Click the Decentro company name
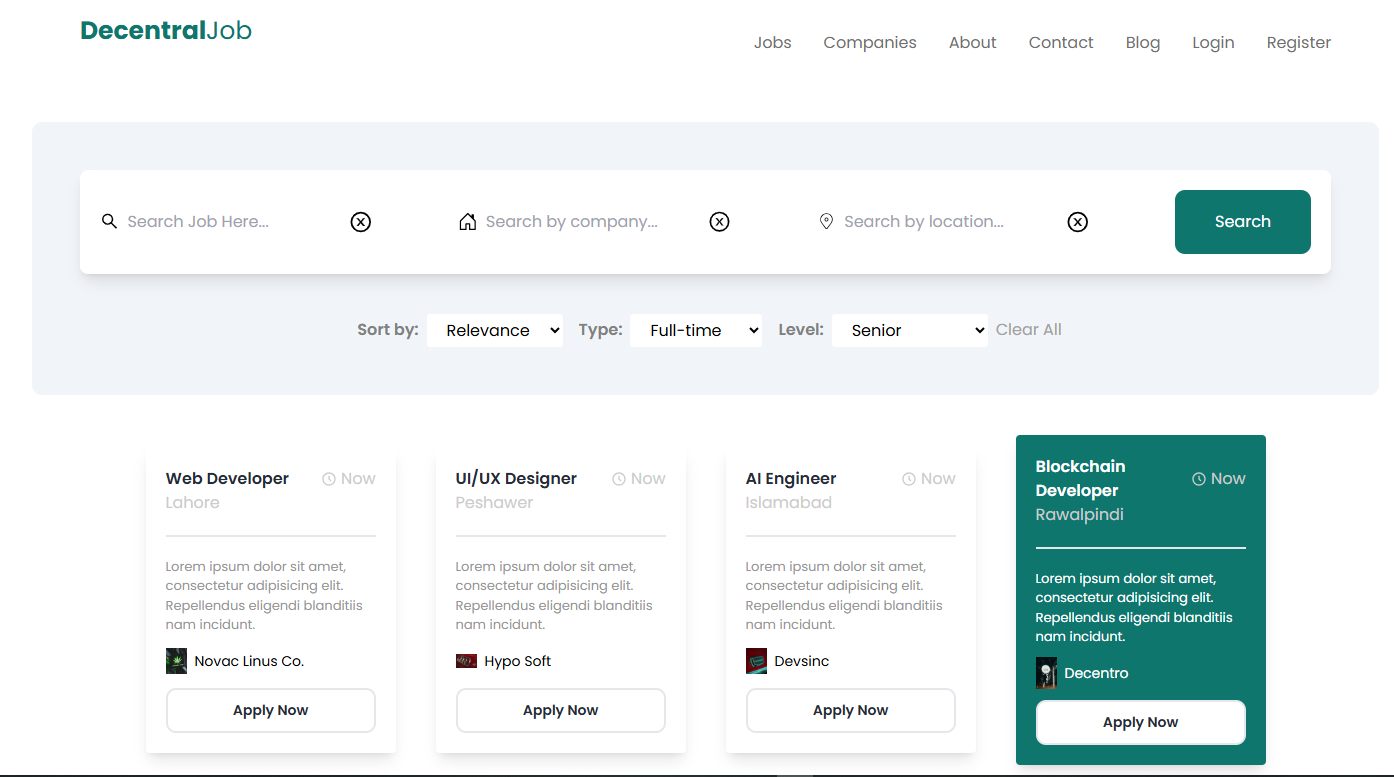 click(1097, 673)
